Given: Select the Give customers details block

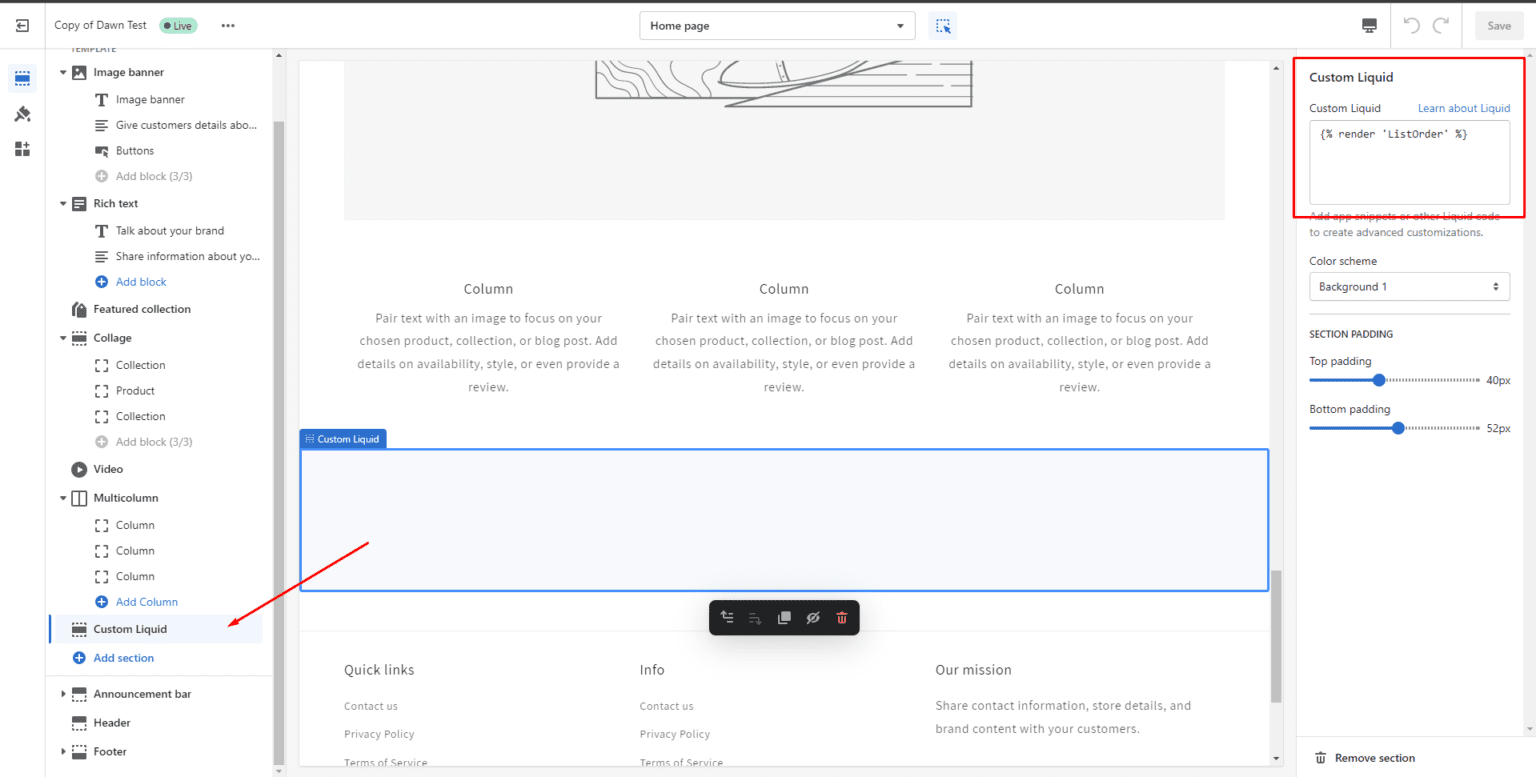Looking at the screenshot, I should [187, 125].
